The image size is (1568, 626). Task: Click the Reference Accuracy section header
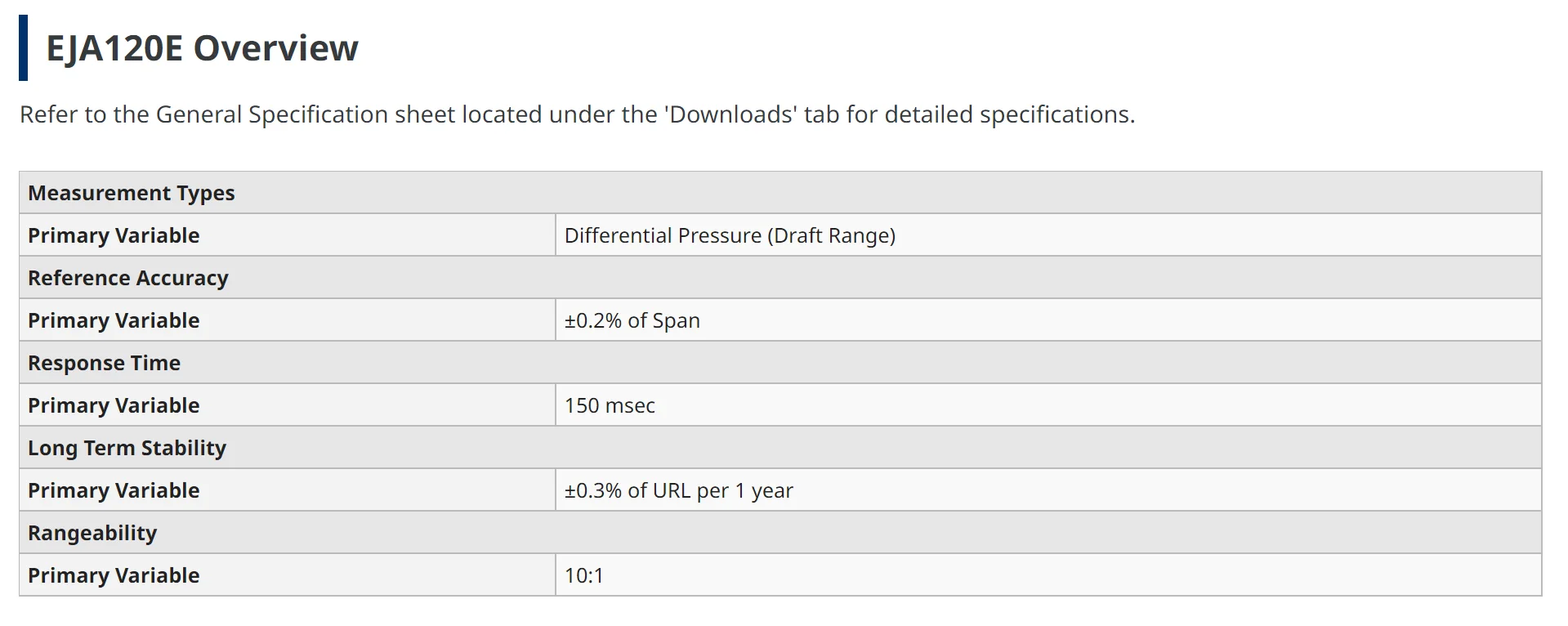128,278
